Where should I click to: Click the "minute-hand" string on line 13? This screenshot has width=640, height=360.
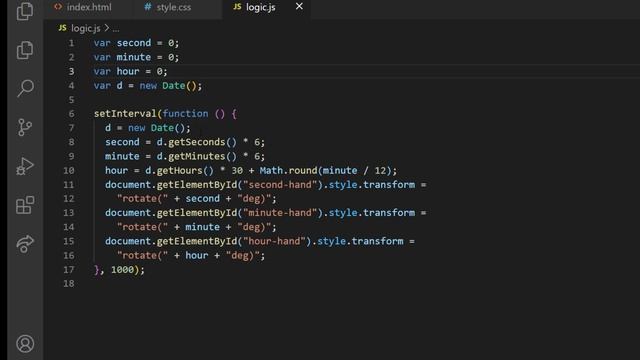(280, 213)
